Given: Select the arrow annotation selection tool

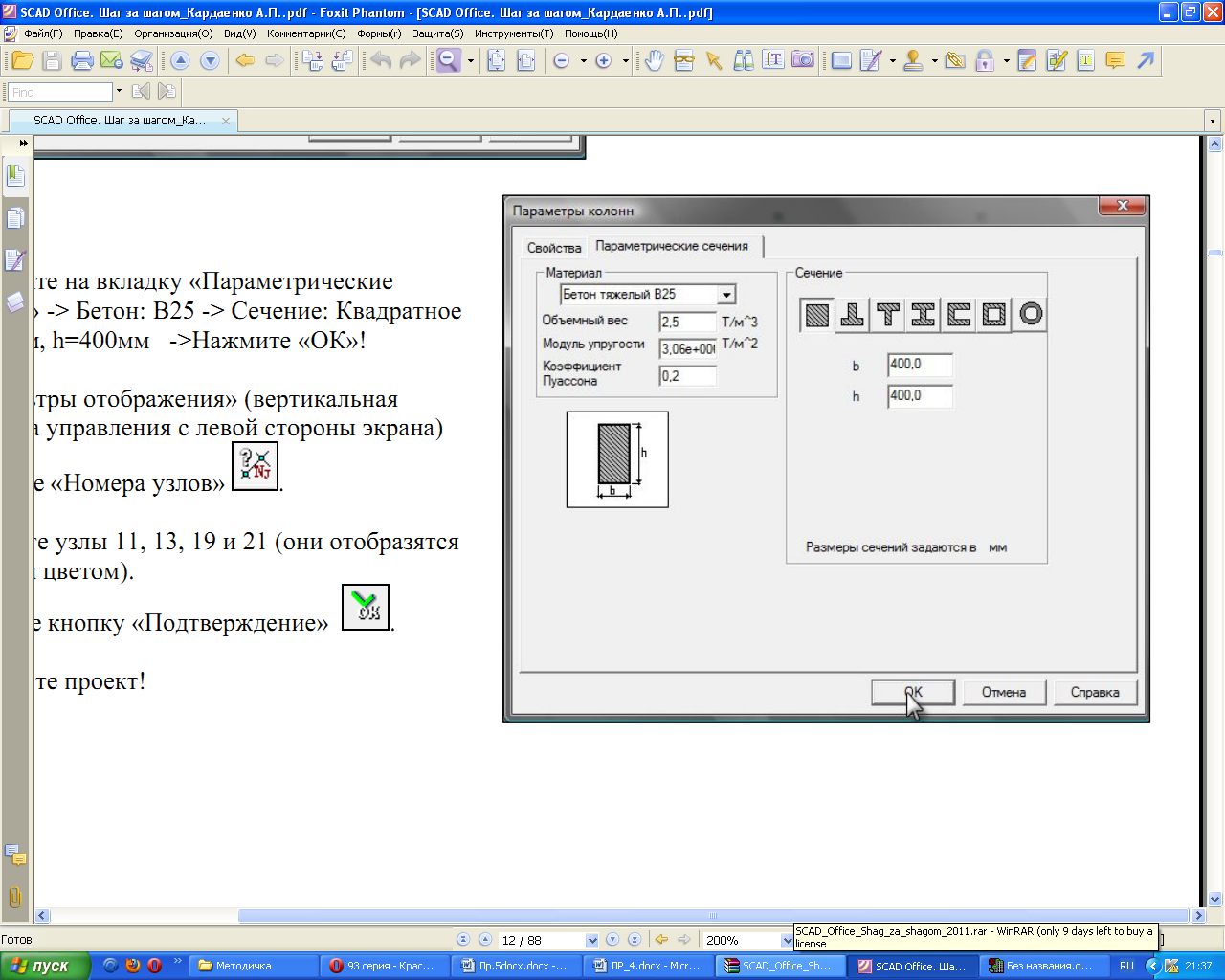Looking at the screenshot, I should pos(713,60).
